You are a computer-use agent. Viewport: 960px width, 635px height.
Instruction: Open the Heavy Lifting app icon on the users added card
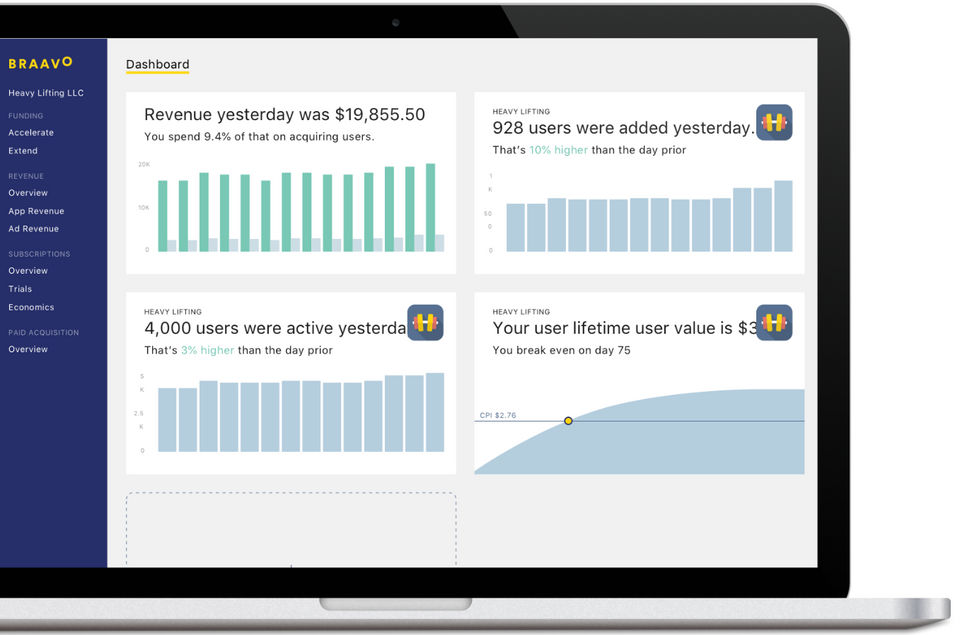tap(774, 122)
